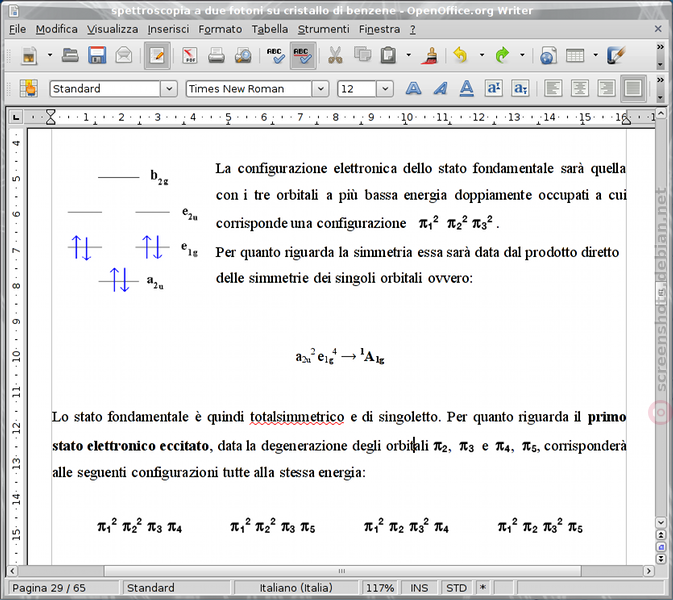Undo the last action
Image resolution: width=673 pixels, height=600 pixels.
pyautogui.click(x=461, y=55)
